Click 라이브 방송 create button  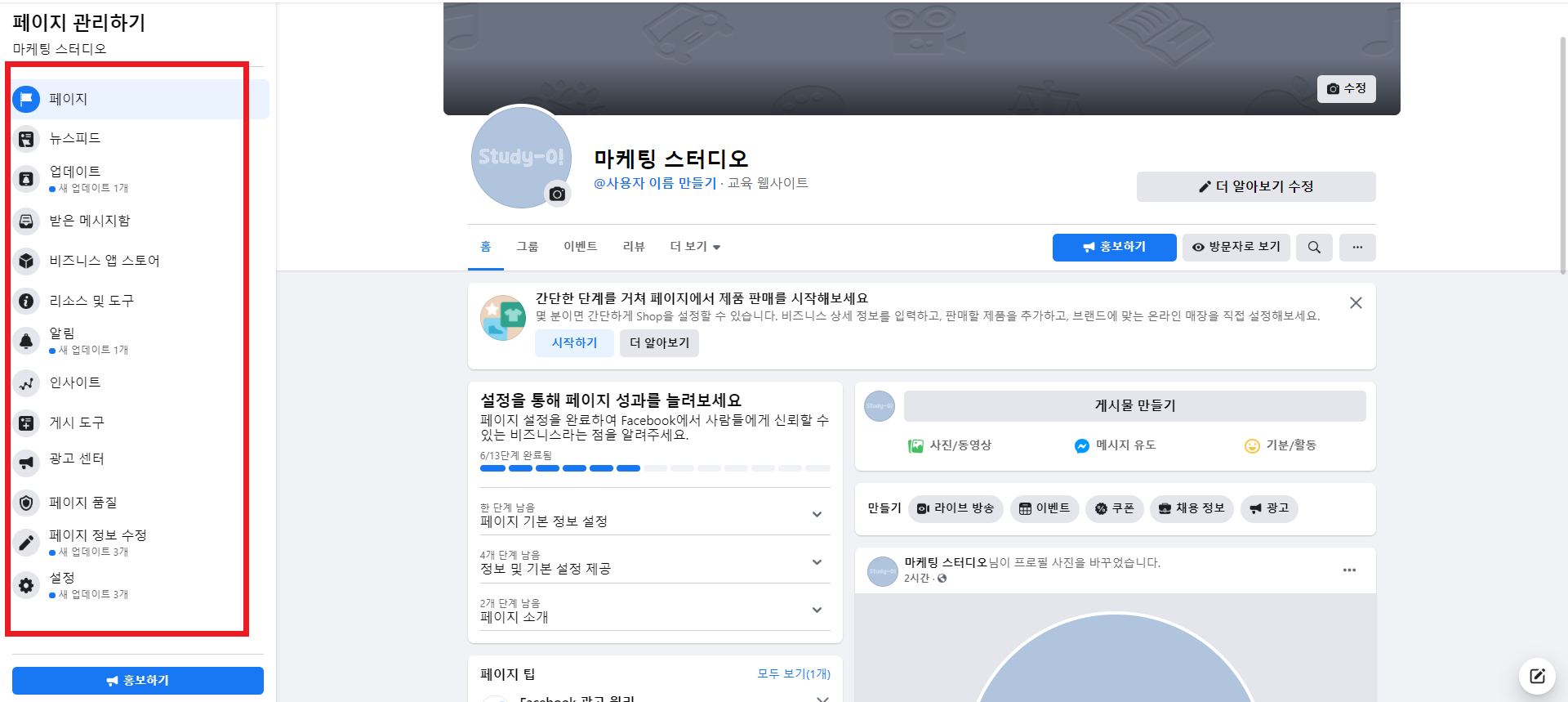click(x=955, y=508)
